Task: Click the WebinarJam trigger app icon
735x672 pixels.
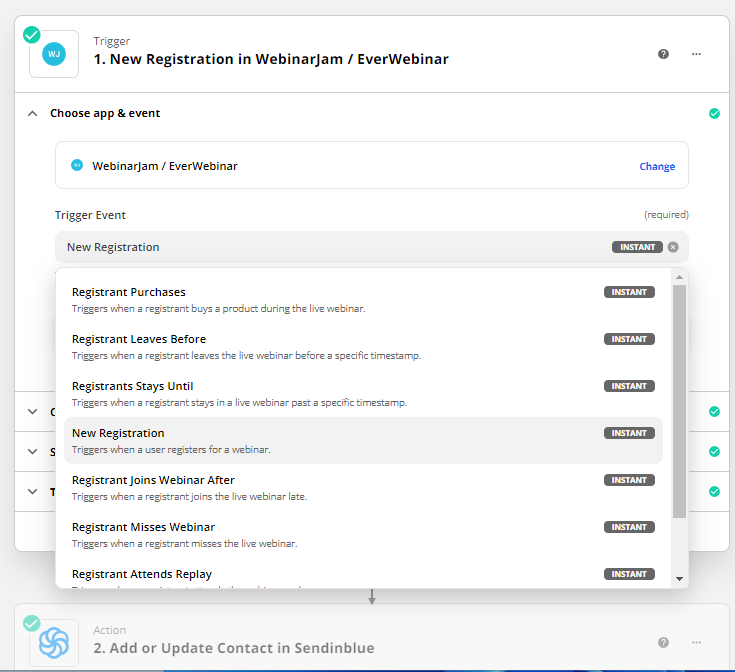Action: (54, 54)
